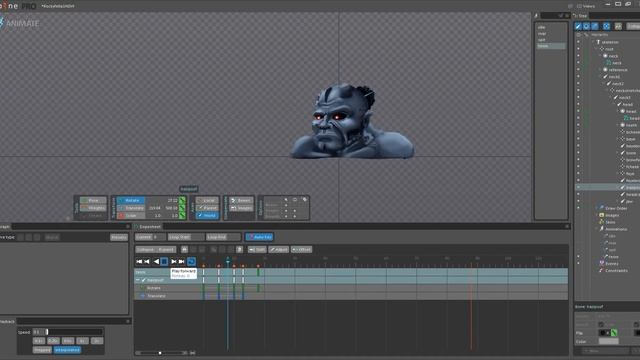Click the Loop Start field
This screenshot has width=640, height=360.
186,237
